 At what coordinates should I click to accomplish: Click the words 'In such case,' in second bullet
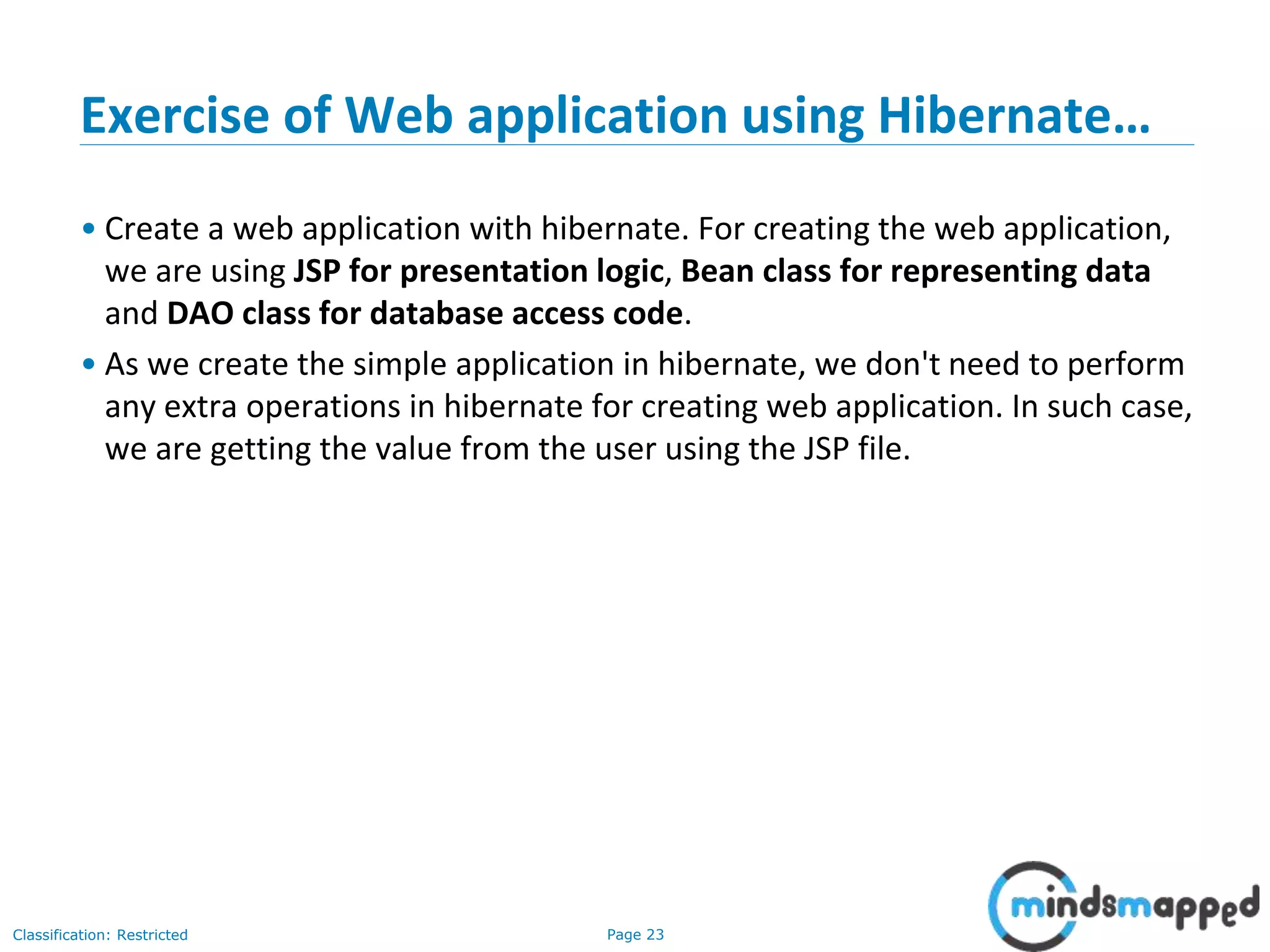coord(1101,407)
